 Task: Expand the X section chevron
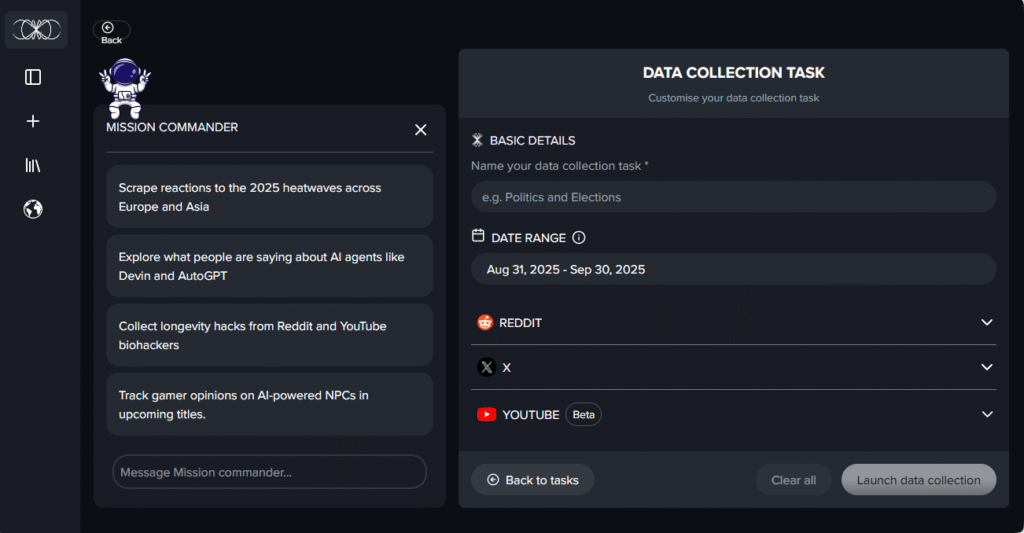coord(986,367)
